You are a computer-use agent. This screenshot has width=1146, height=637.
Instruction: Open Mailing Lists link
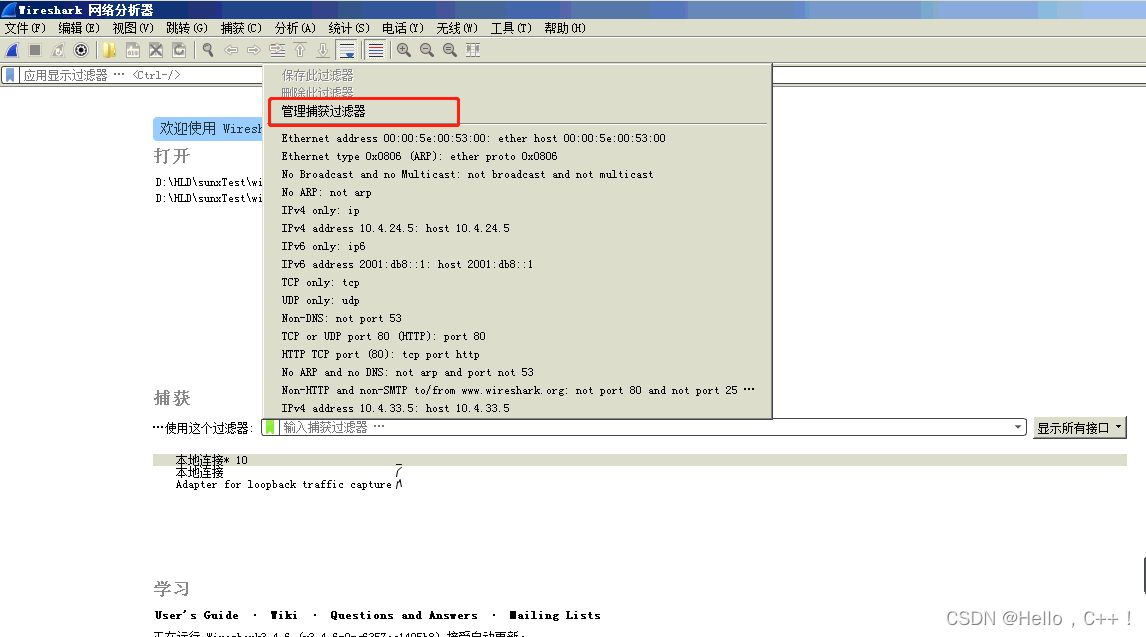(555, 616)
